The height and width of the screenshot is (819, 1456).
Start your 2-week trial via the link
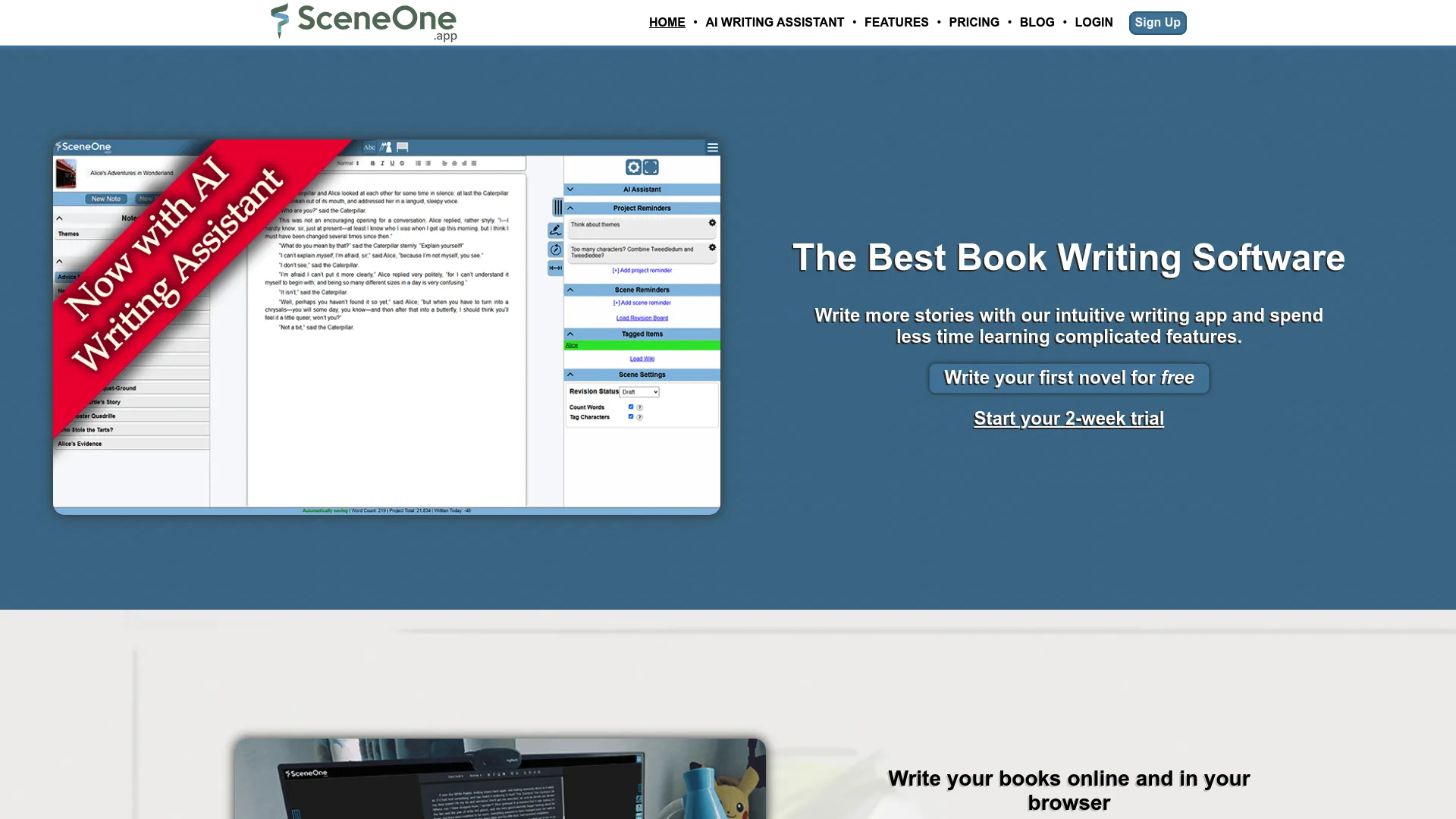tap(1068, 418)
